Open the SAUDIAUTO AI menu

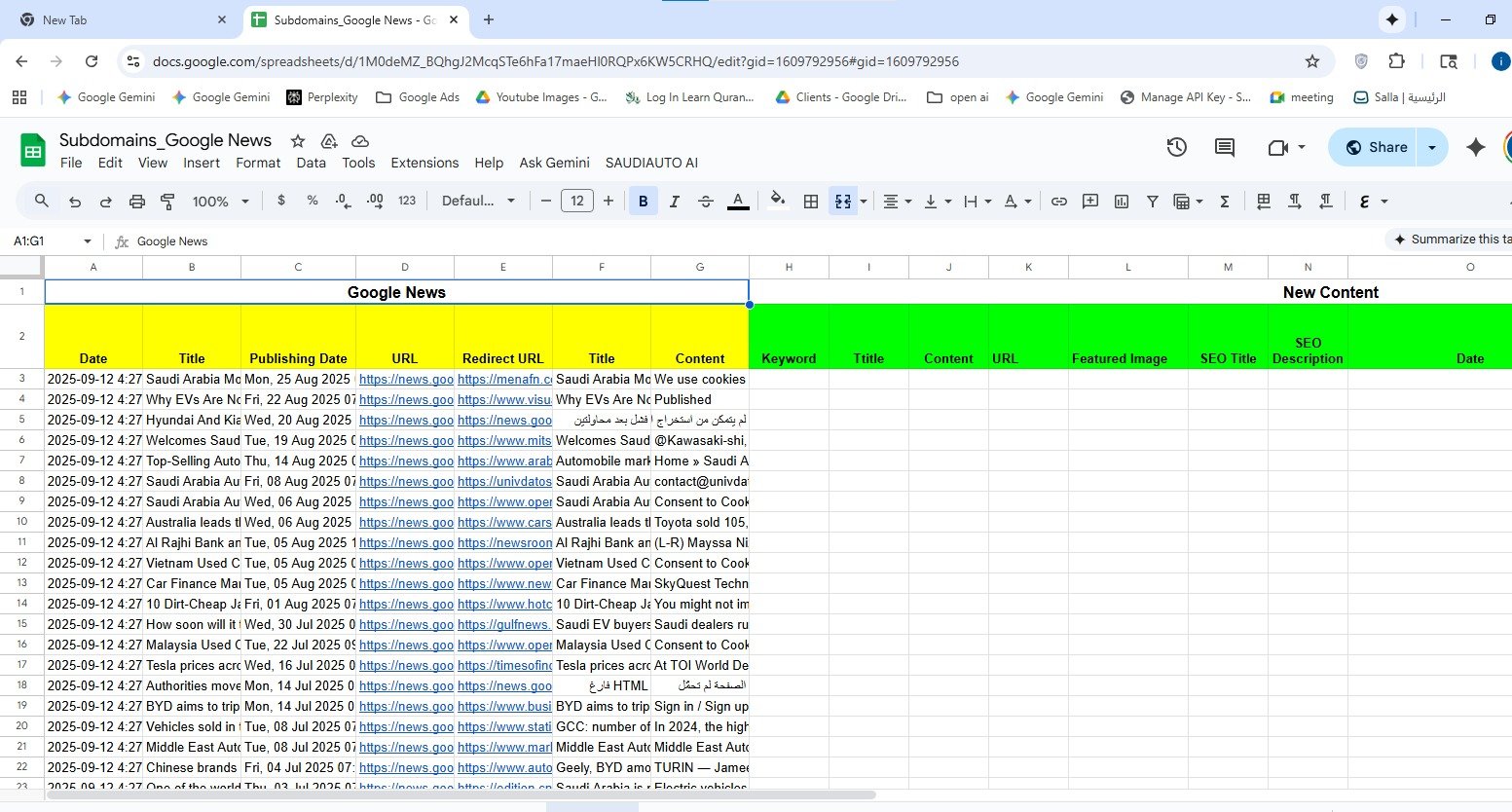click(x=651, y=163)
